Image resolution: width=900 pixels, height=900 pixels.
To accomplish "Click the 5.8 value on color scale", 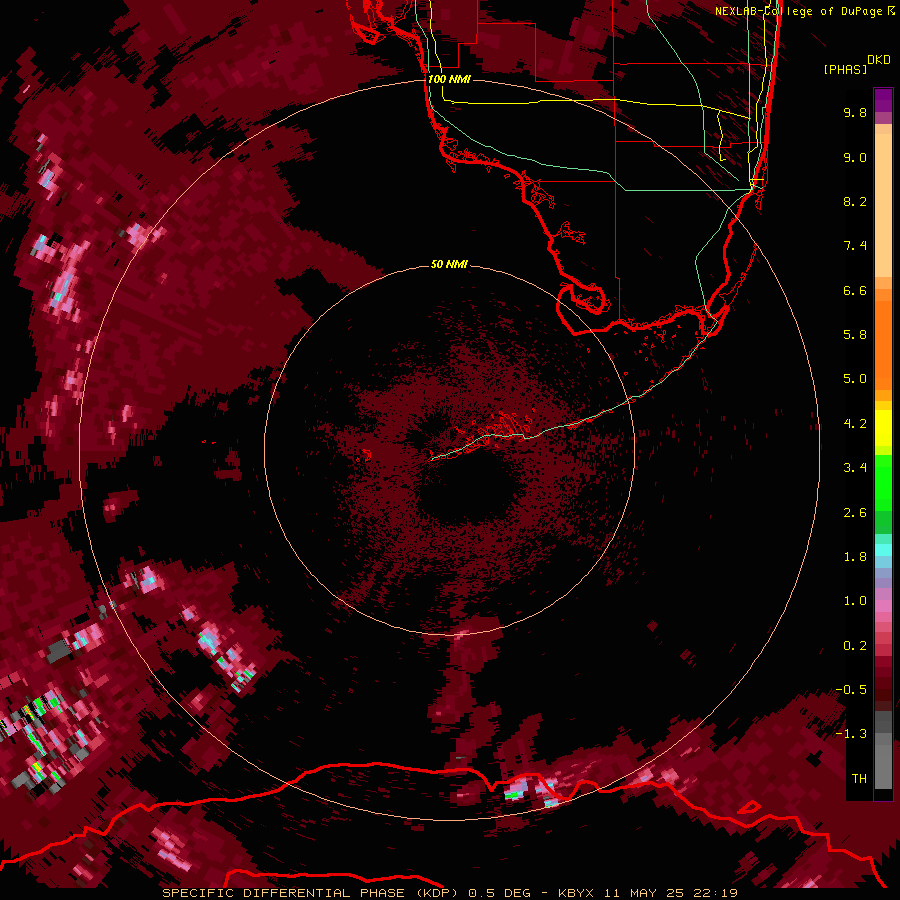I will pos(855,335).
